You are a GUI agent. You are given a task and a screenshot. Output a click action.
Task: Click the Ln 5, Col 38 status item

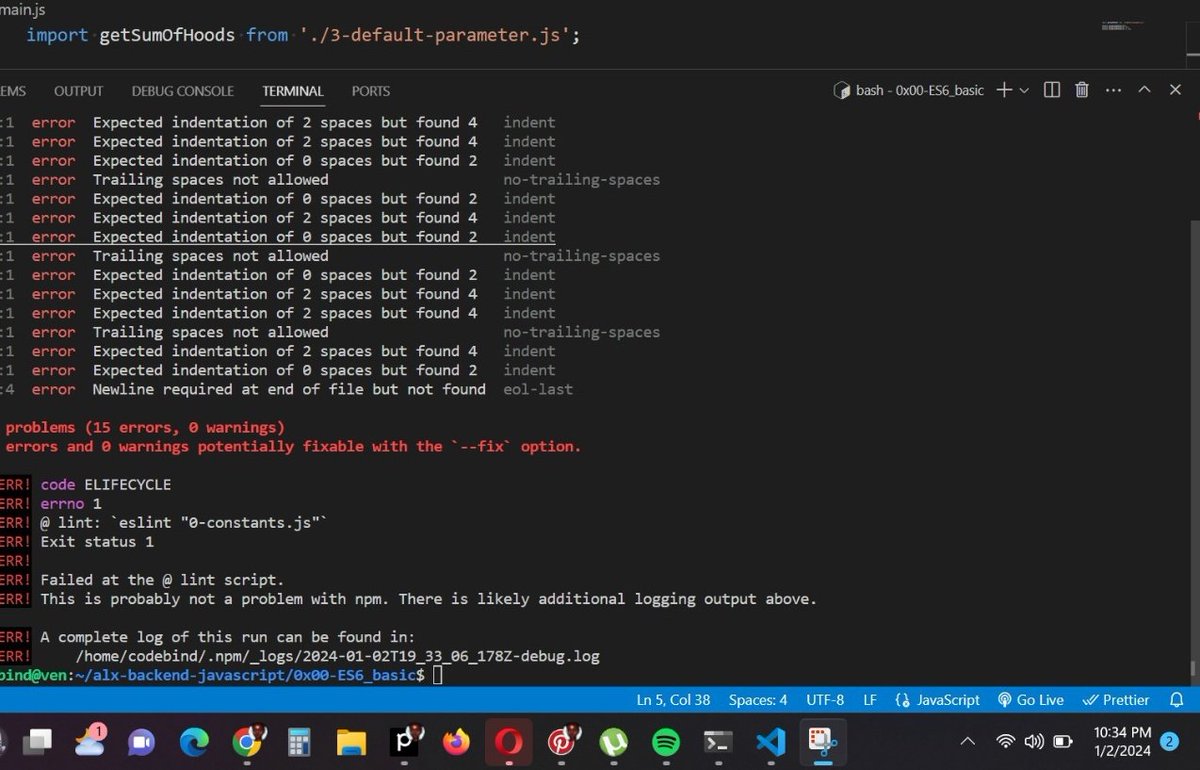click(x=674, y=700)
